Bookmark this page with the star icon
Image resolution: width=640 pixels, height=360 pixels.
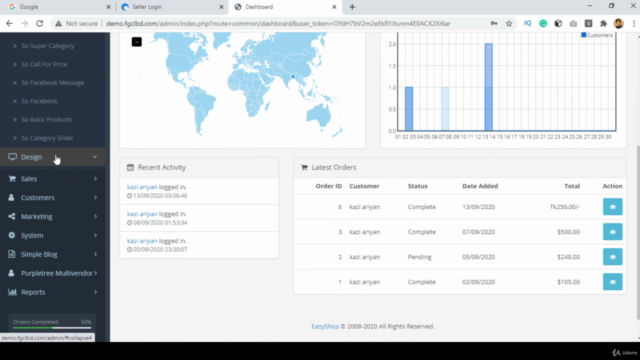509,24
